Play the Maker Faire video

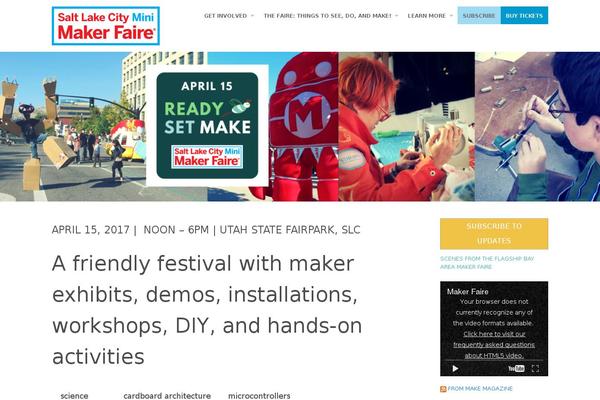coord(455,368)
